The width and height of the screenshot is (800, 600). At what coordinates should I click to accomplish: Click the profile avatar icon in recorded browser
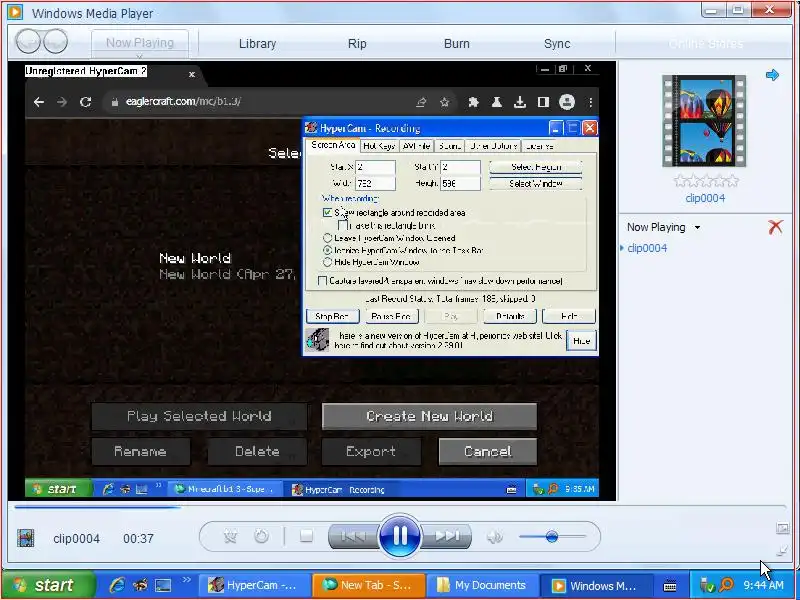(567, 102)
